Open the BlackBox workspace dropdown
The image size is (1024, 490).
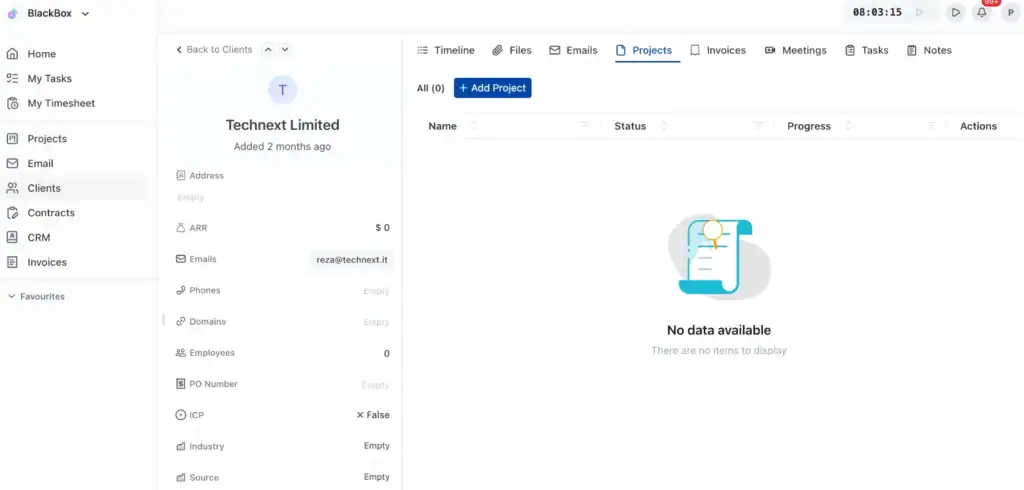(x=49, y=13)
